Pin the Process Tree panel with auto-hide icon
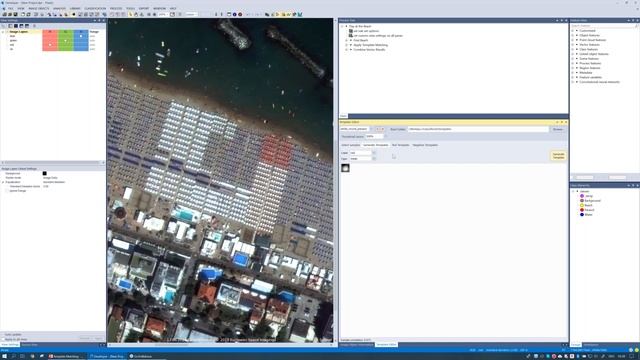Viewport: 640px width, 360px height. coord(561,20)
